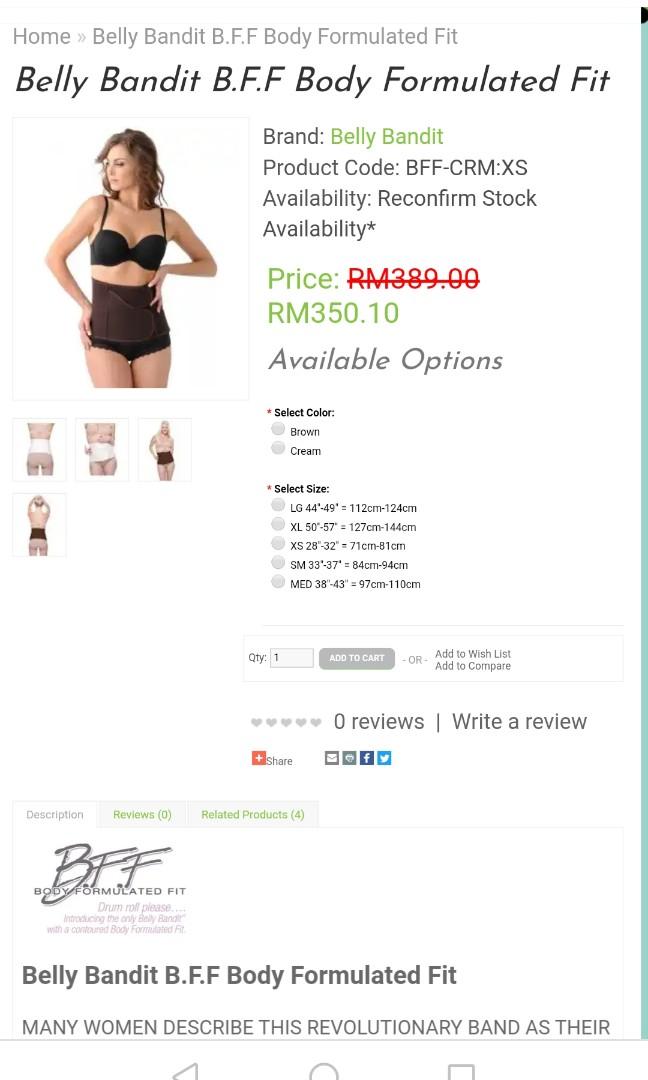This screenshot has height=1080, width=648.
Task: Open the Related Products (4) tab
Action: coord(253,814)
